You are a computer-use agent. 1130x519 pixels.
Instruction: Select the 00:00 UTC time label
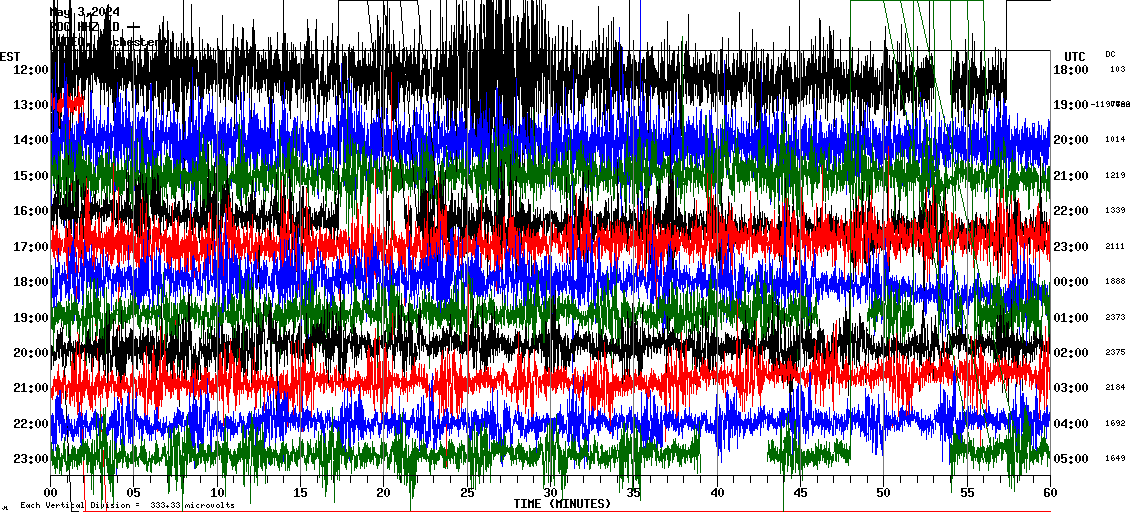[1071, 282]
